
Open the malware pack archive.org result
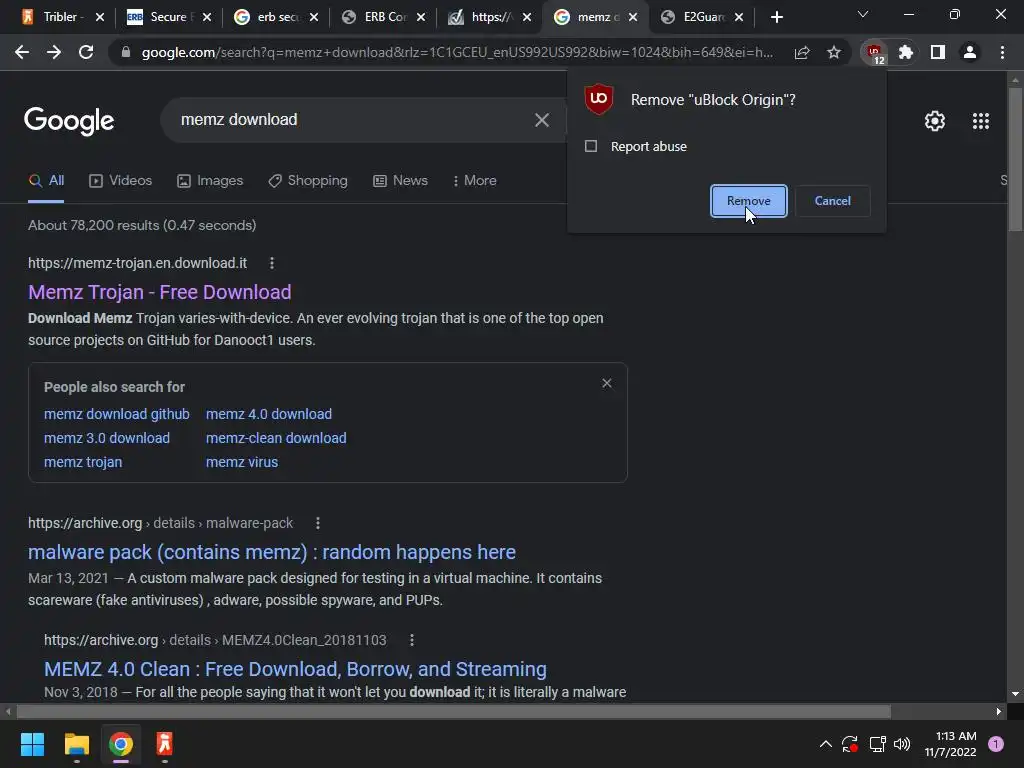tap(272, 552)
